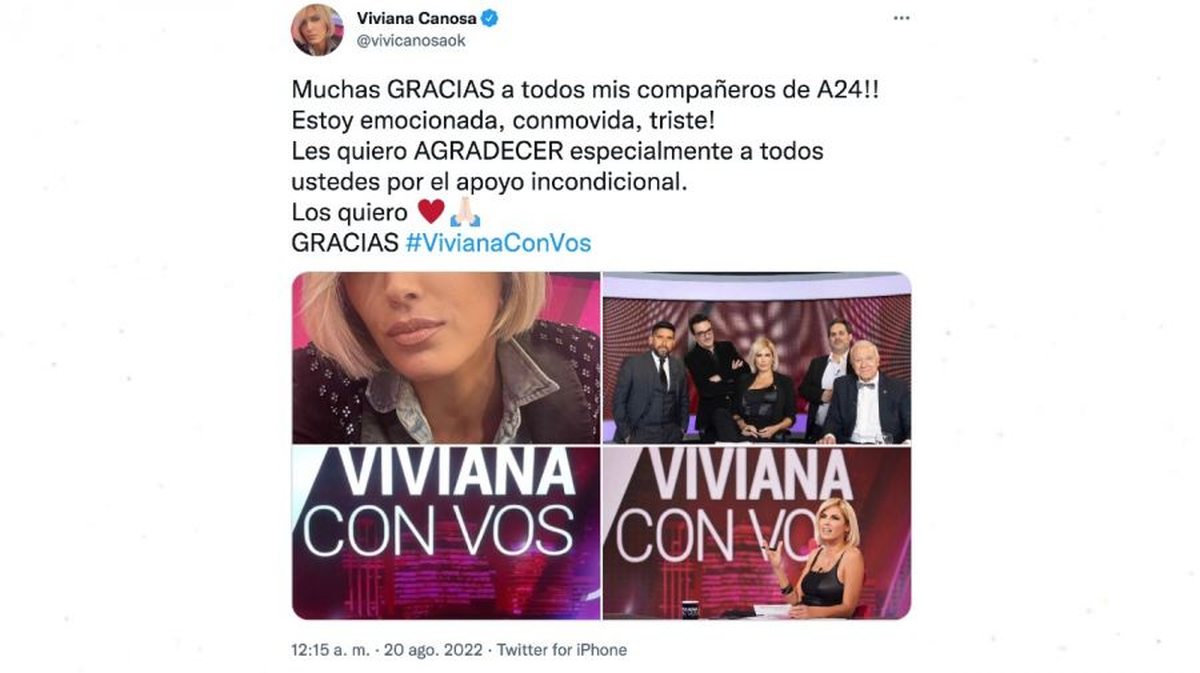
Task: Visit the @vivicanosaok handle
Action: coord(411,42)
